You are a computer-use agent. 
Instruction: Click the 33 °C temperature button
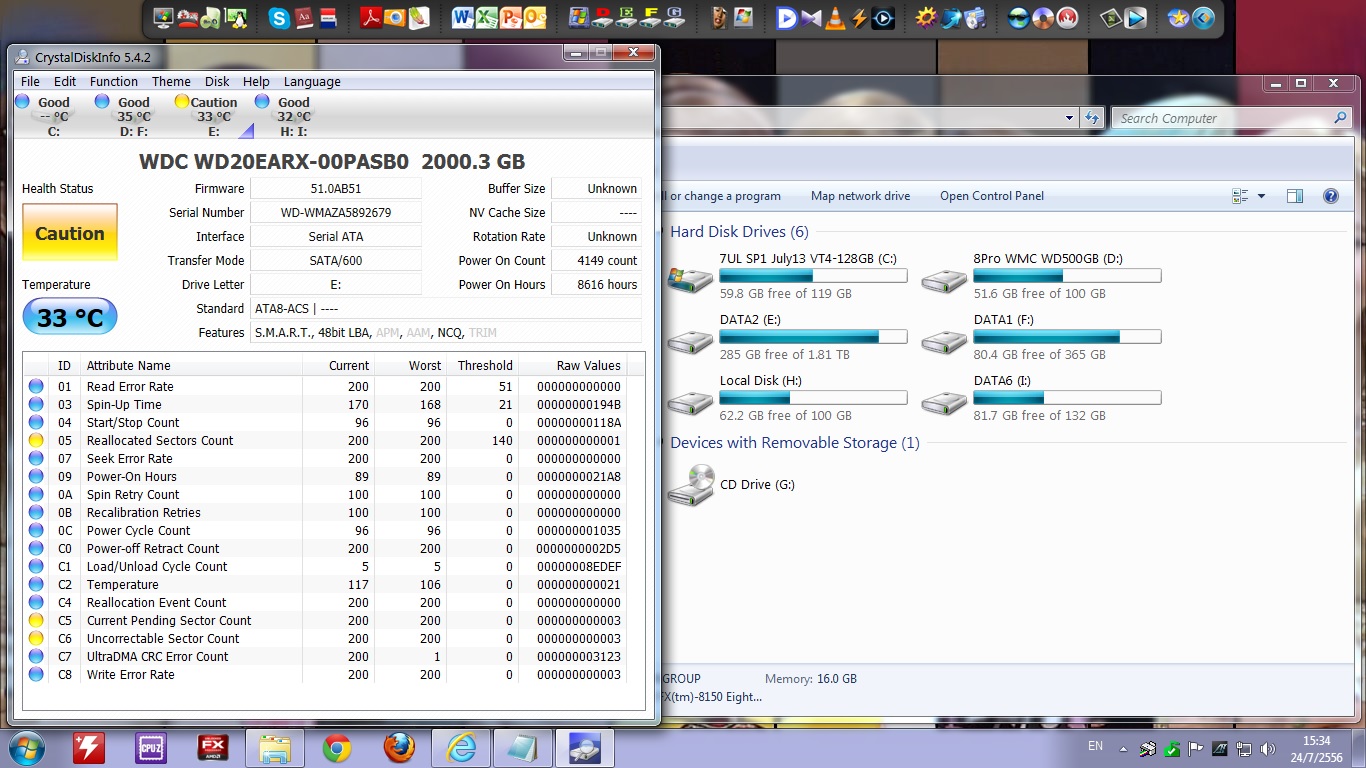click(x=70, y=317)
